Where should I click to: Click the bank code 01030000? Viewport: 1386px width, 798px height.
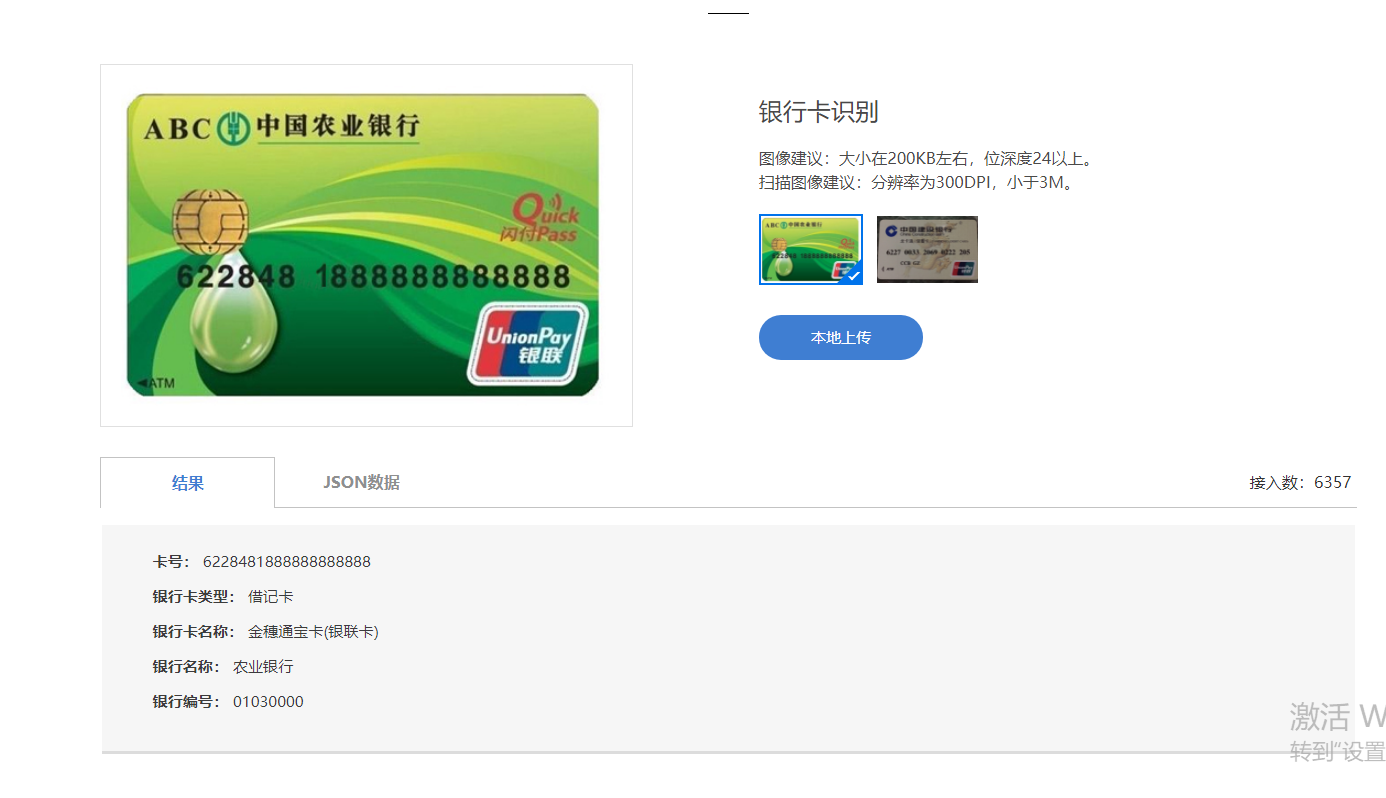pyautogui.click(x=268, y=702)
